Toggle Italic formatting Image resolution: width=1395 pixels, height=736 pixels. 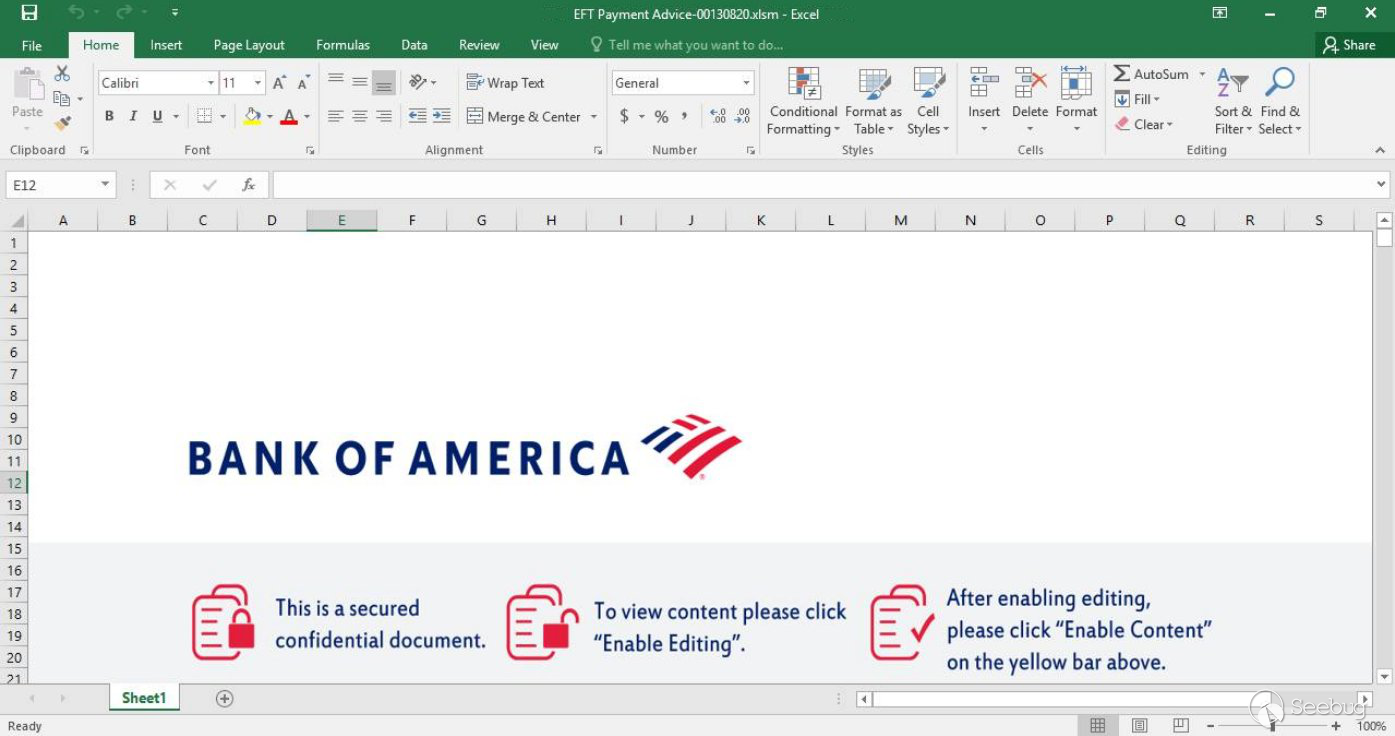pyautogui.click(x=133, y=116)
